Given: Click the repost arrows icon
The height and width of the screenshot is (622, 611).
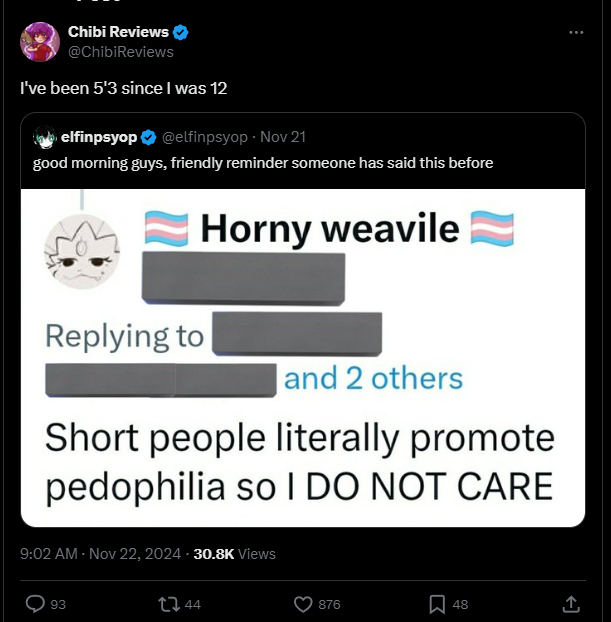Looking at the screenshot, I should click(169, 604).
